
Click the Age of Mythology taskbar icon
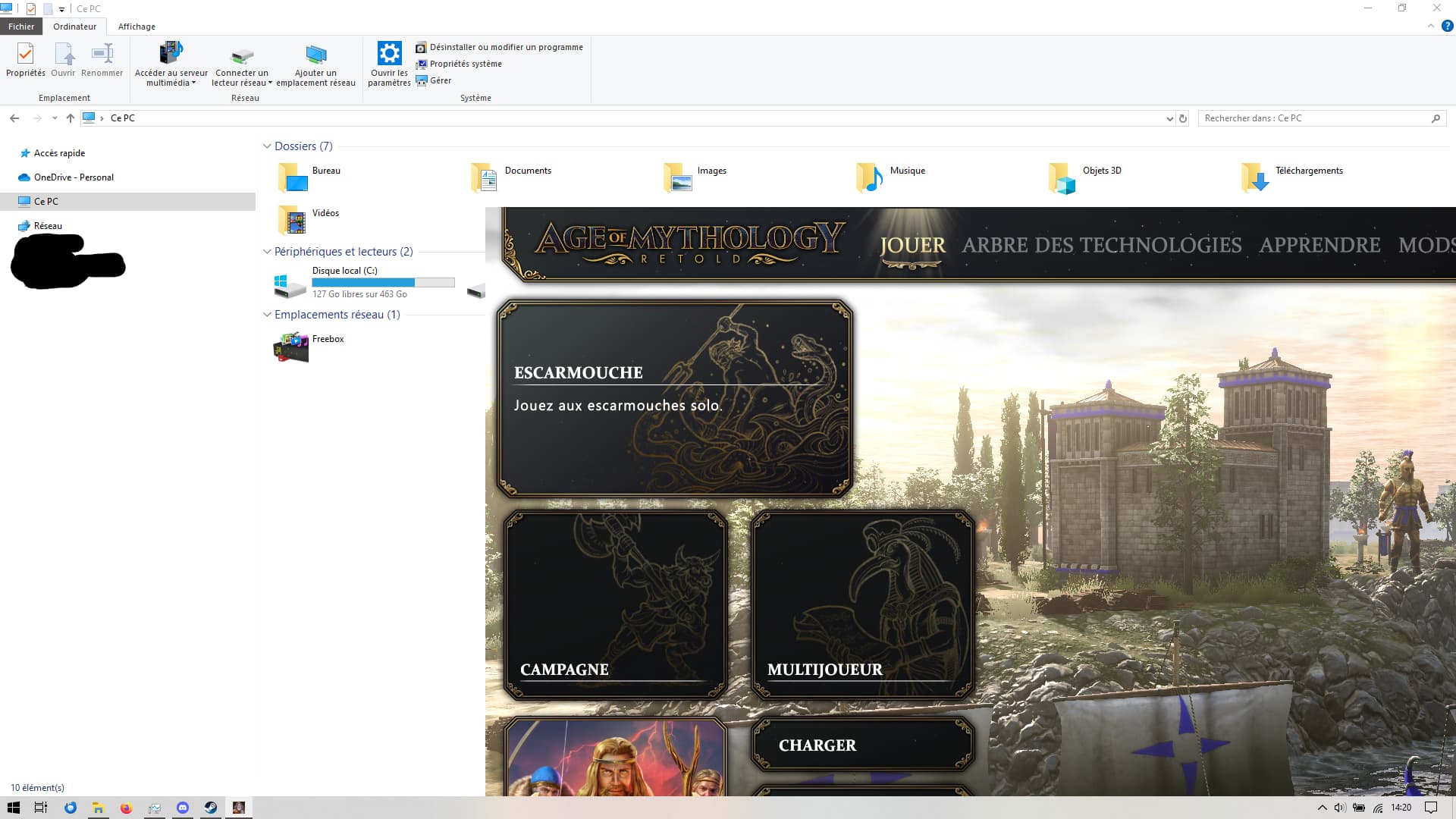pyautogui.click(x=238, y=808)
